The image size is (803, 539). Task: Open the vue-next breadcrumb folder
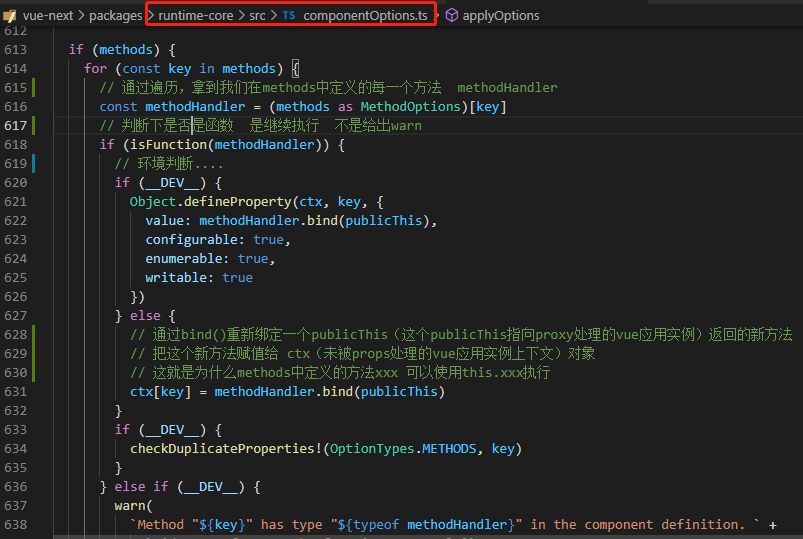point(48,15)
